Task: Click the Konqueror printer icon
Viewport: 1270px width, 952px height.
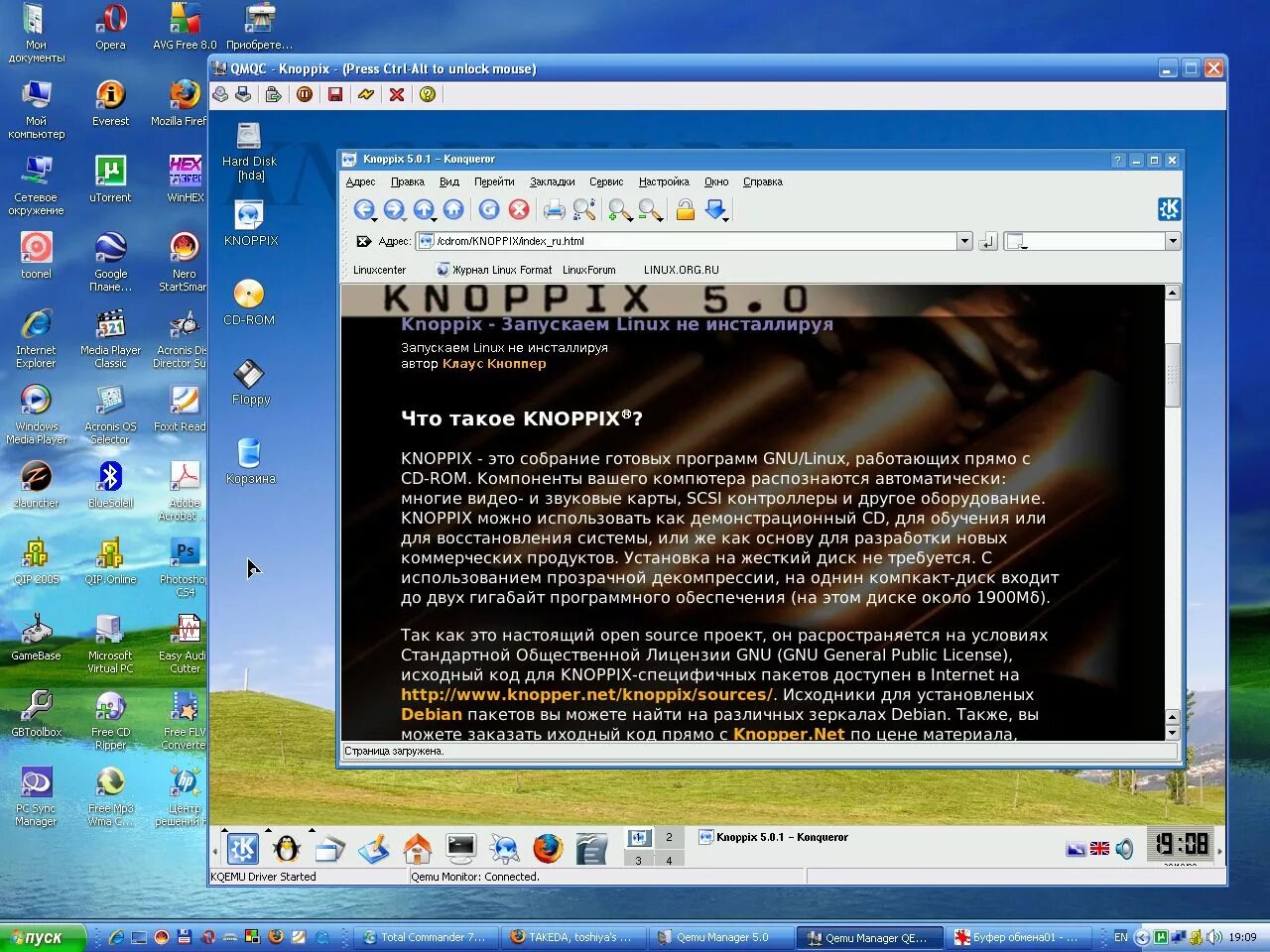Action: coord(555,209)
